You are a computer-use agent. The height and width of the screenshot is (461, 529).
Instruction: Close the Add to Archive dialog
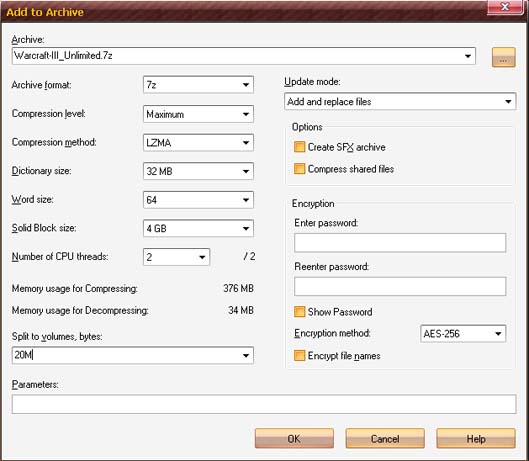pyautogui.click(x=505, y=7)
